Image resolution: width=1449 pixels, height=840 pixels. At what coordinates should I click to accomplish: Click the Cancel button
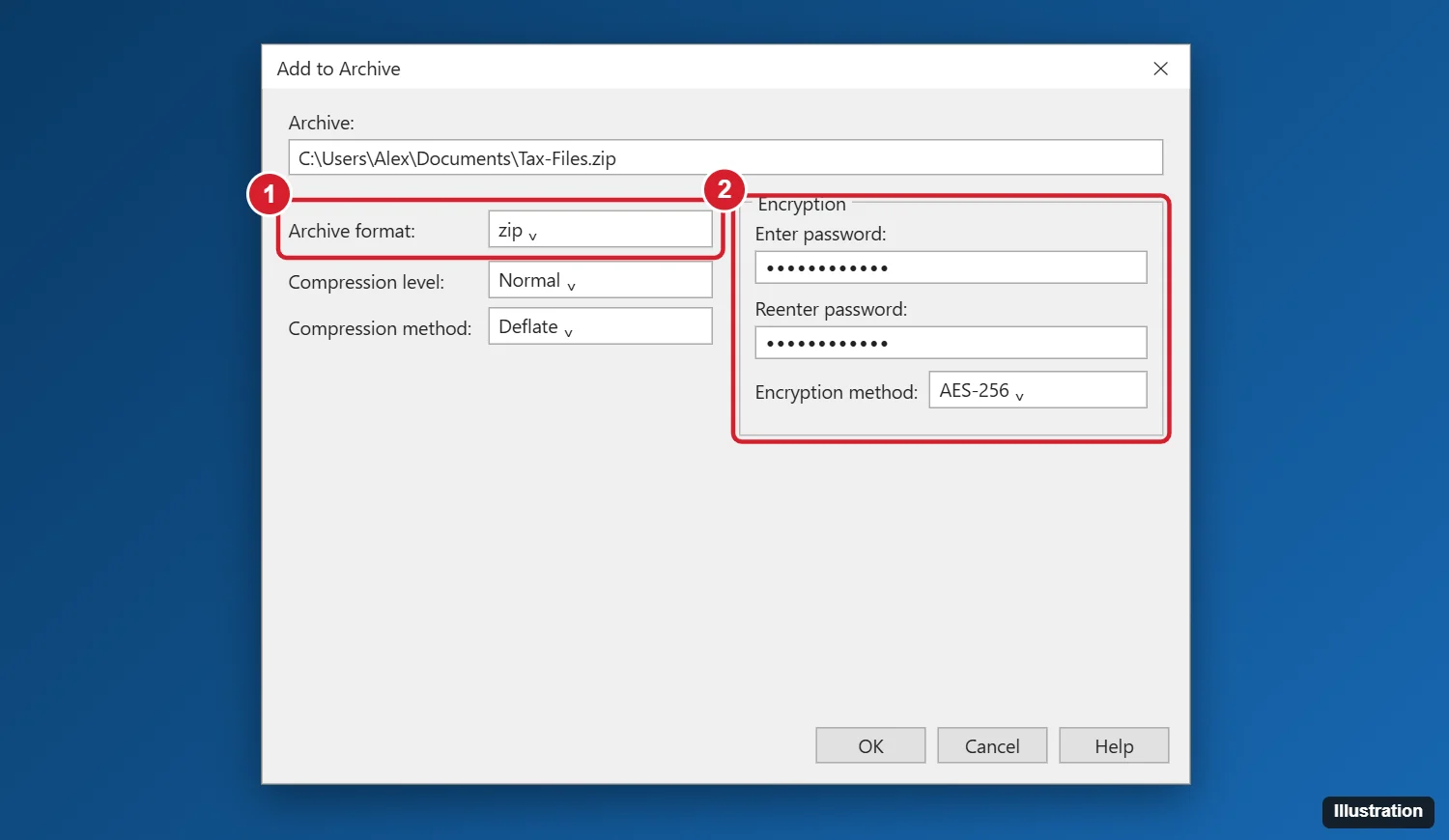pyautogui.click(x=992, y=745)
